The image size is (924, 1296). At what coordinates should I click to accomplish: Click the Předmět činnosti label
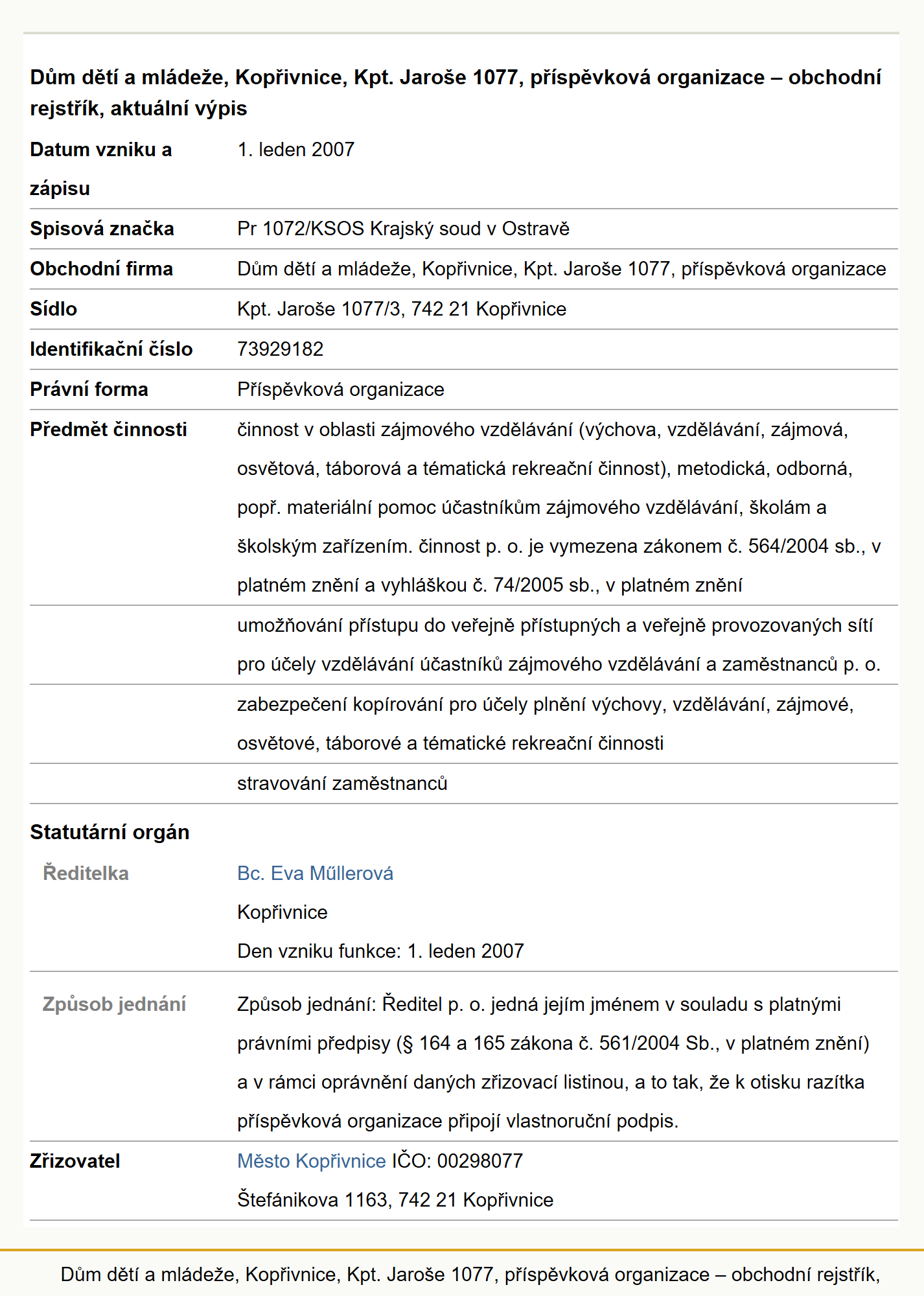click(x=108, y=430)
